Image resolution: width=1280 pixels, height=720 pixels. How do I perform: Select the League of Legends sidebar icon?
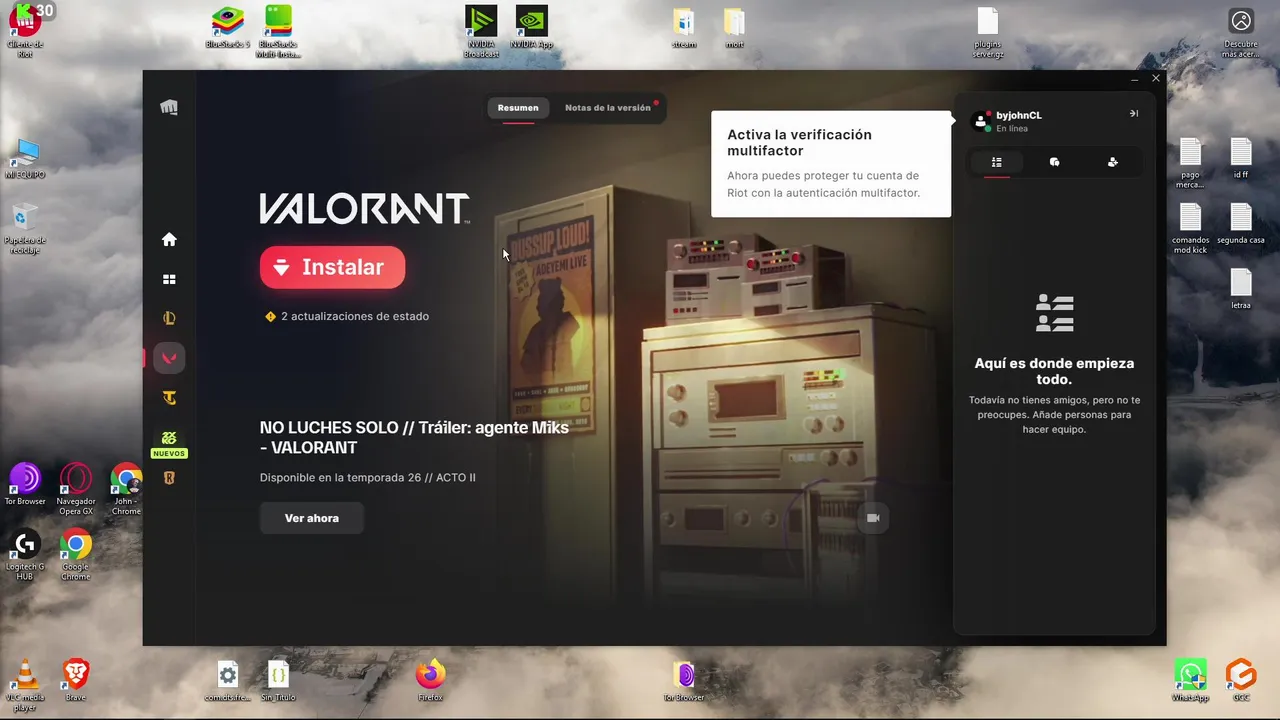click(x=169, y=318)
